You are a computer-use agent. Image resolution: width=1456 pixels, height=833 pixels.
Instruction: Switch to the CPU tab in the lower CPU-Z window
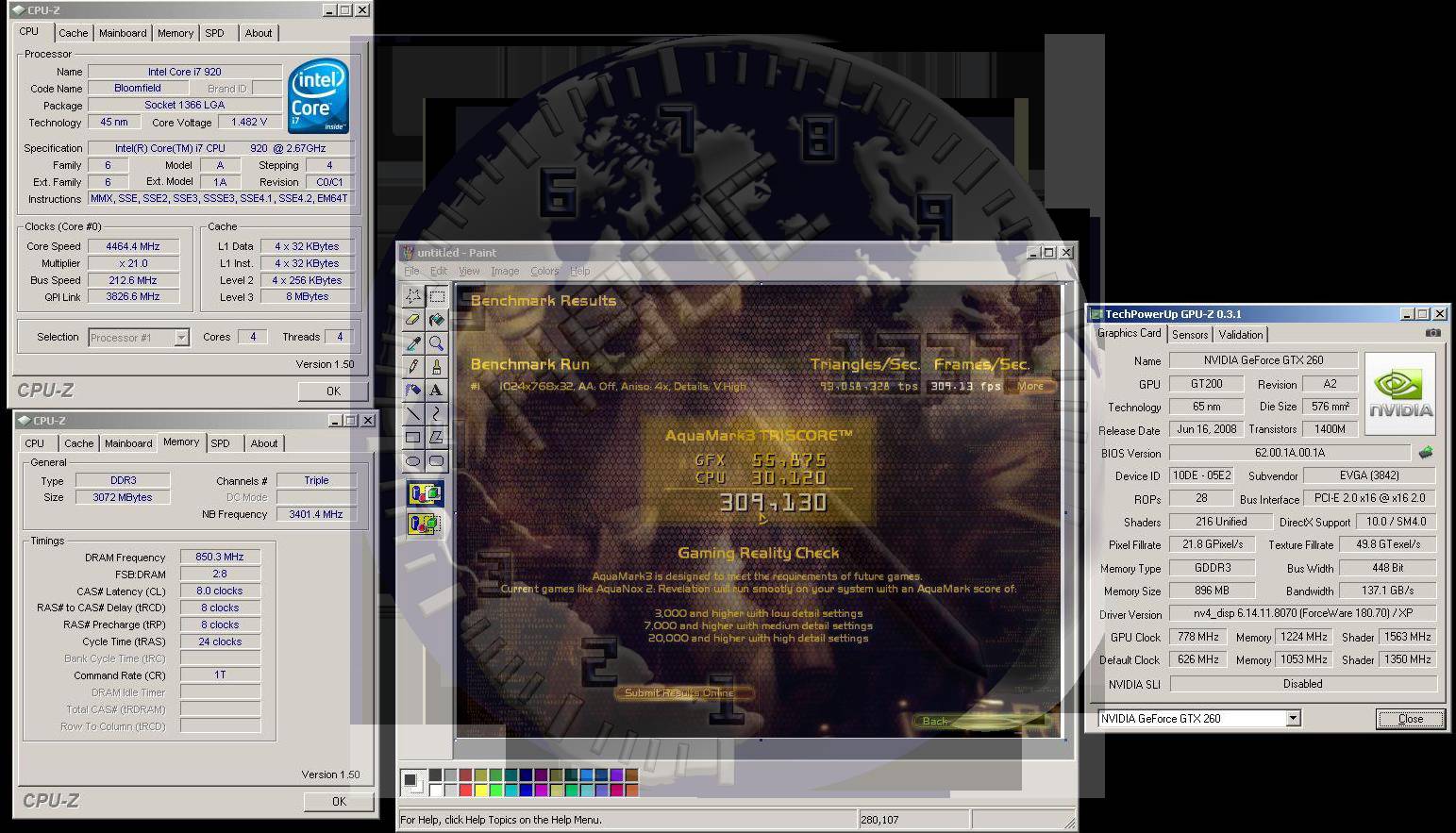pyautogui.click(x=35, y=443)
